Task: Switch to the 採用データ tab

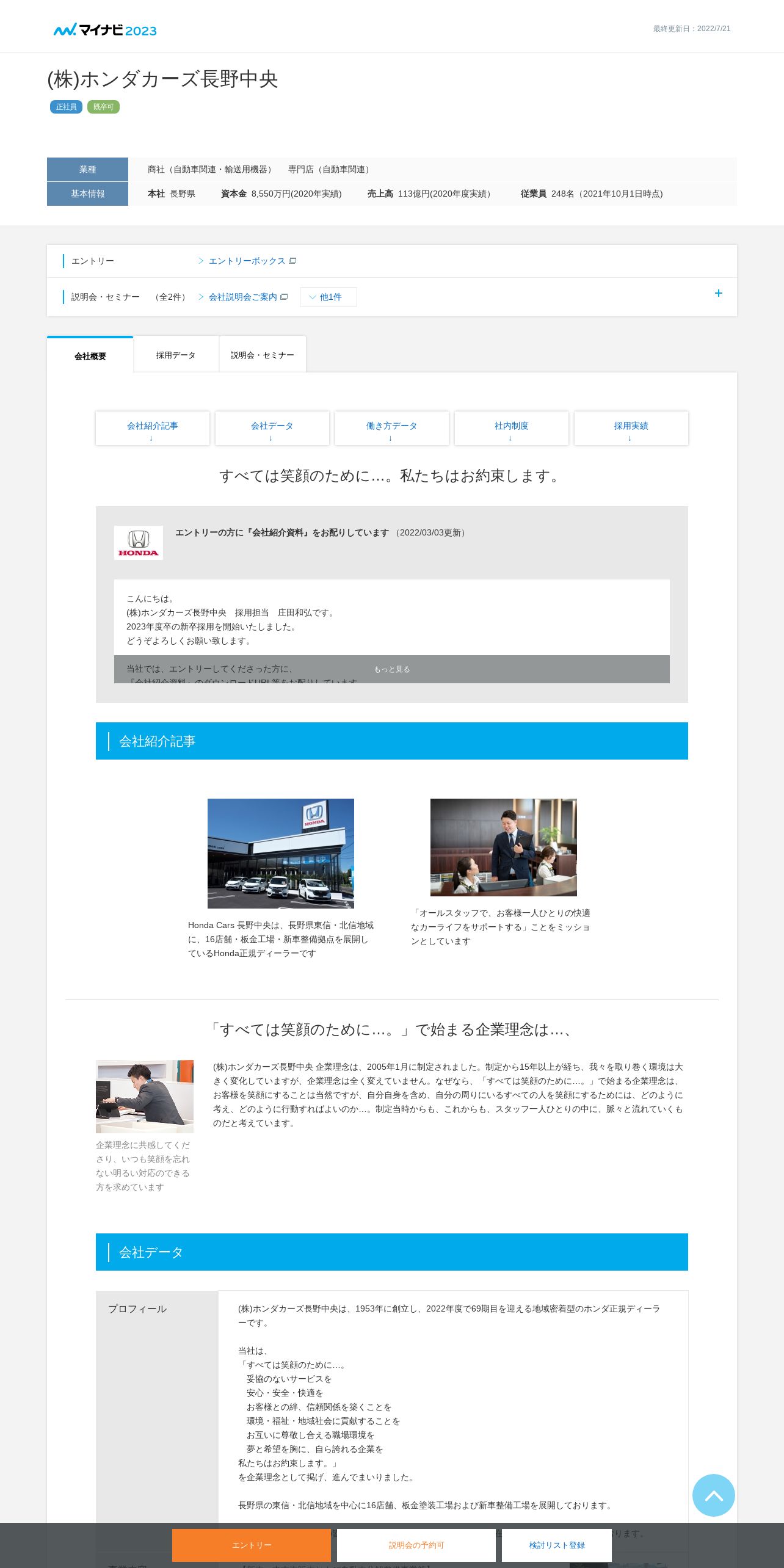Action: 176,355
